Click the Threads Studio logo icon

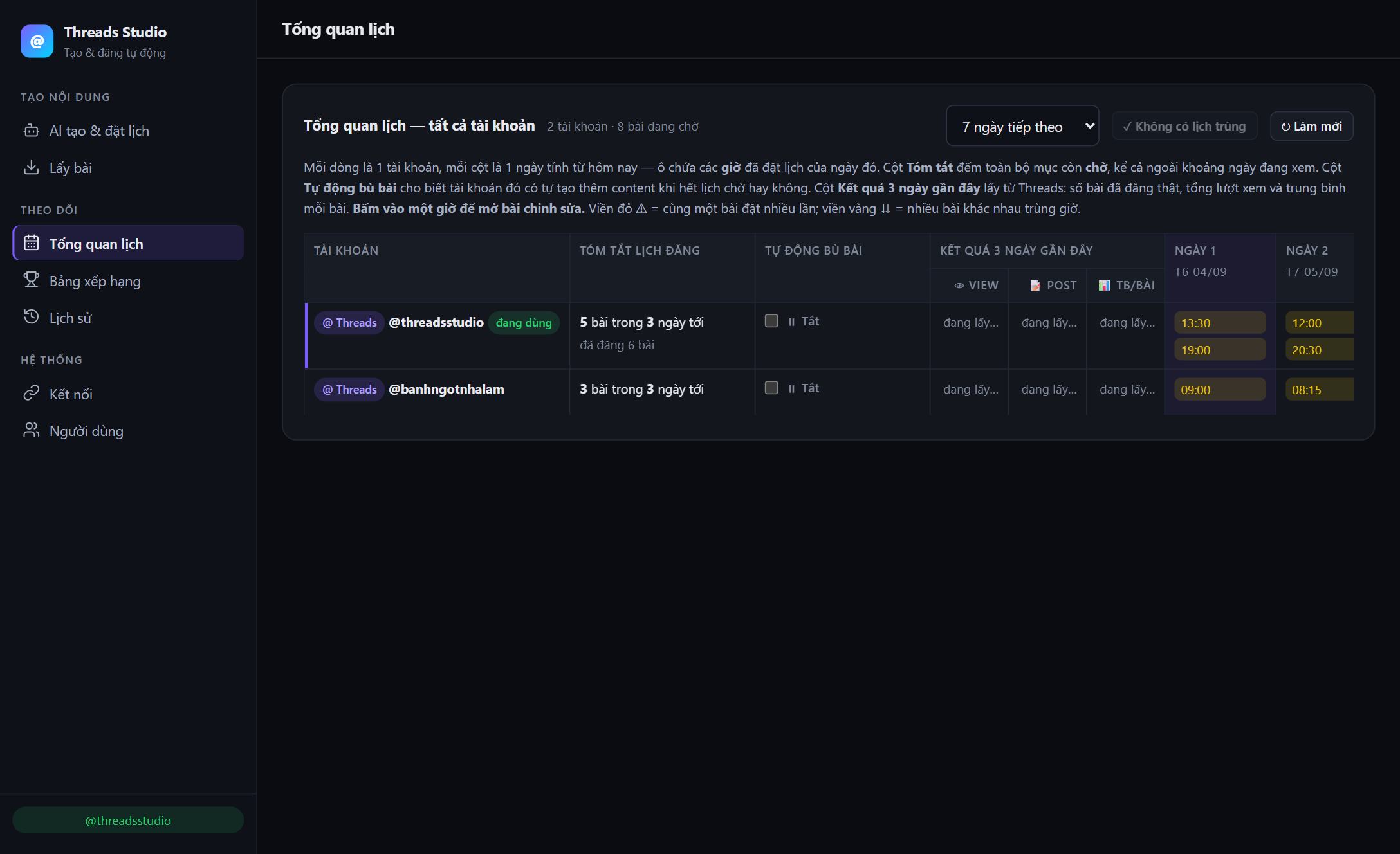click(37, 41)
